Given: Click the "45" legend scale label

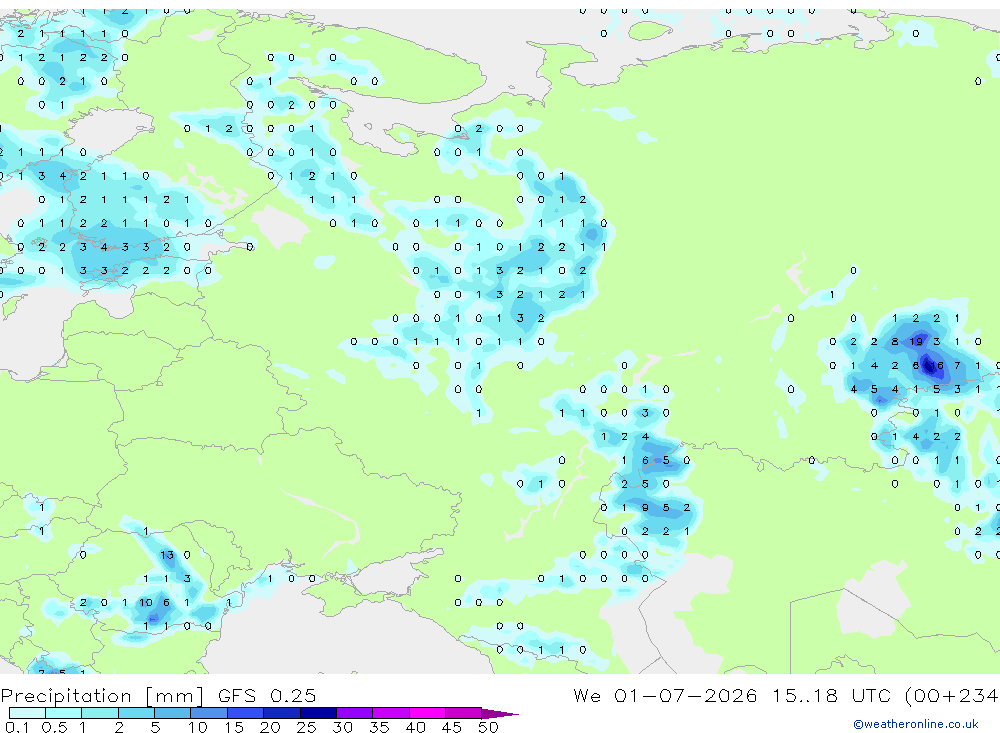Looking at the screenshot, I should coord(452,727).
